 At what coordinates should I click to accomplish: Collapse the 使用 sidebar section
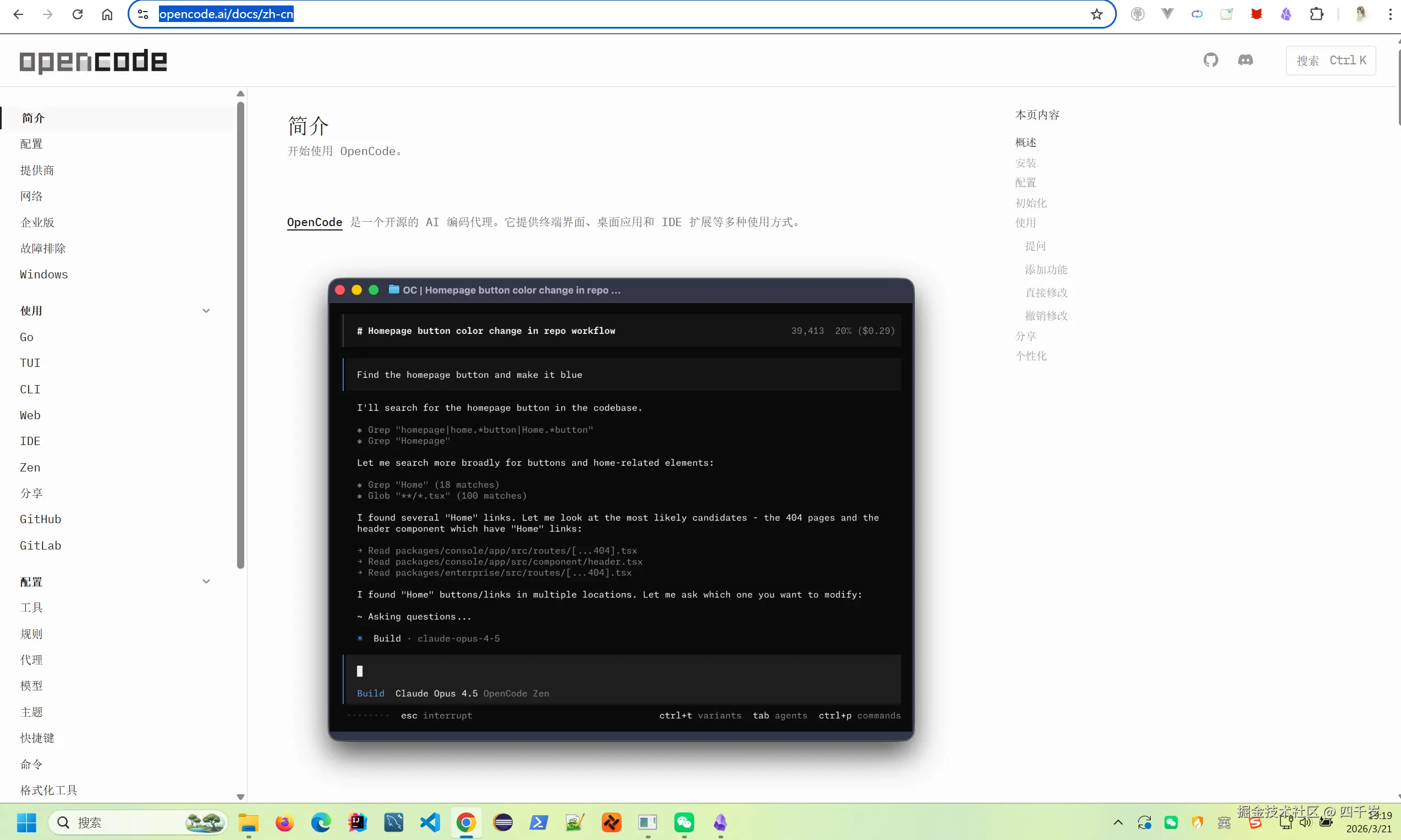coord(206,310)
